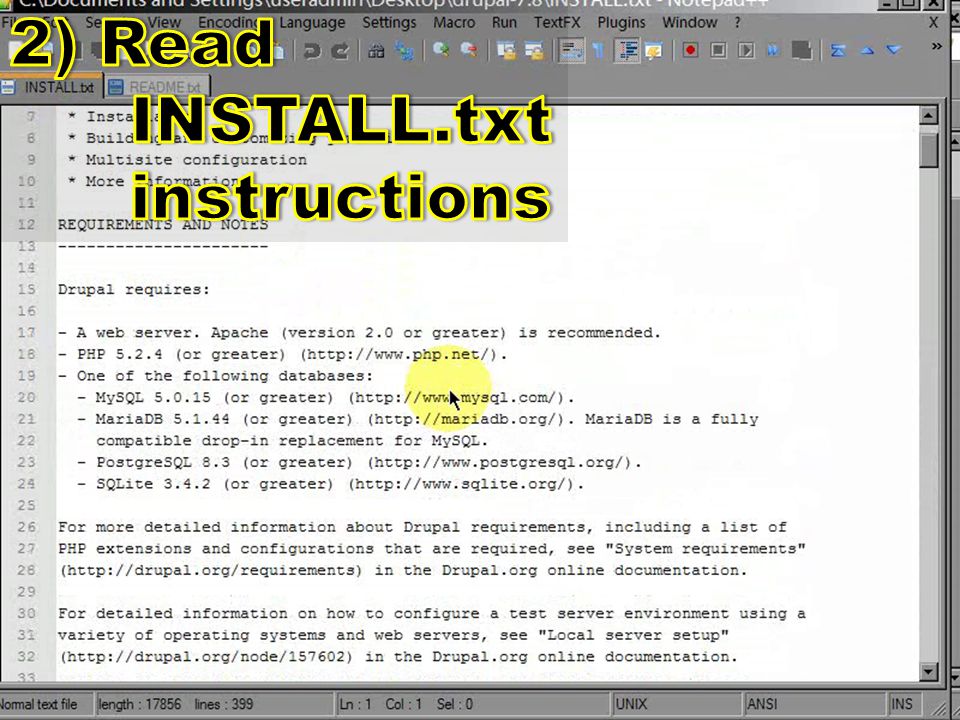Image resolution: width=960 pixels, height=720 pixels.
Task: Open the Plugins menu
Action: pyautogui.click(x=621, y=23)
